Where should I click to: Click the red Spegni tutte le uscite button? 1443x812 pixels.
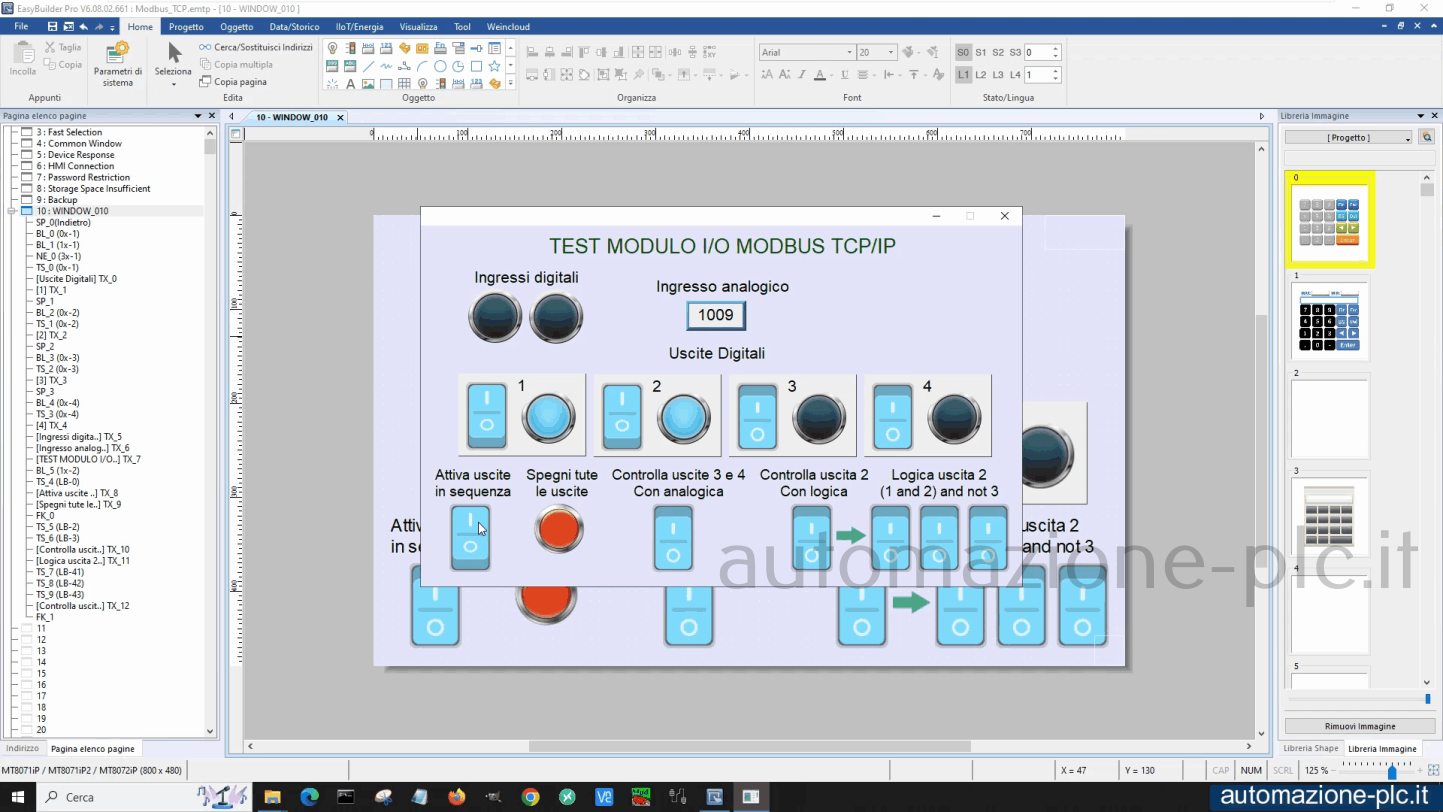click(558, 529)
